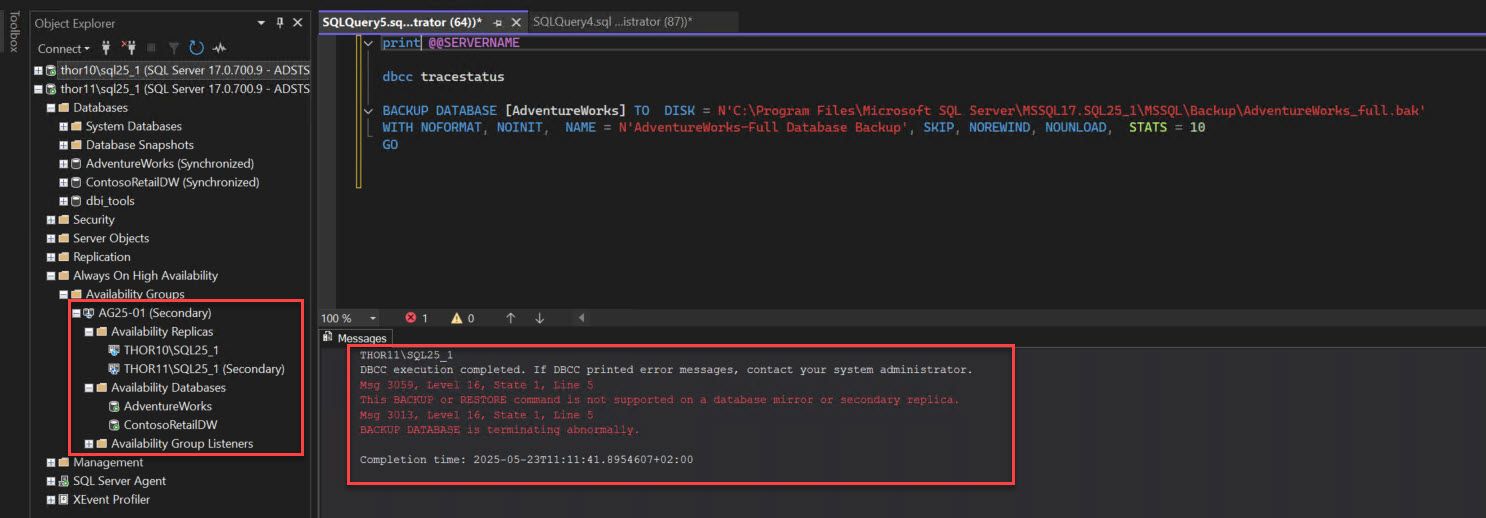Click the red error count icon

pyautogui.click(x=410, y=318)
